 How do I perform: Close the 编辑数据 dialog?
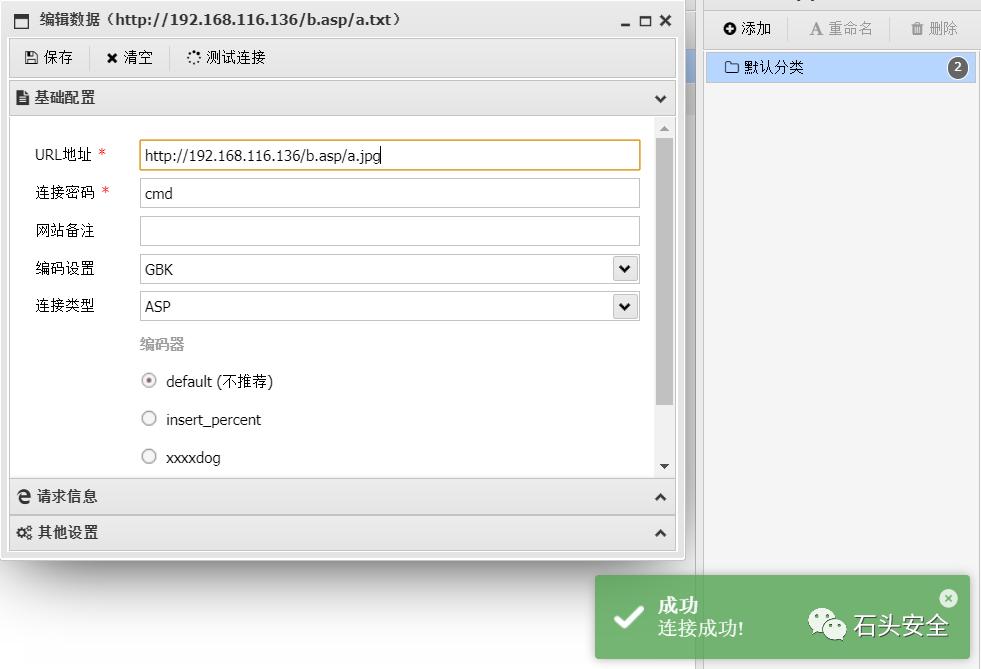pos(666,21)
